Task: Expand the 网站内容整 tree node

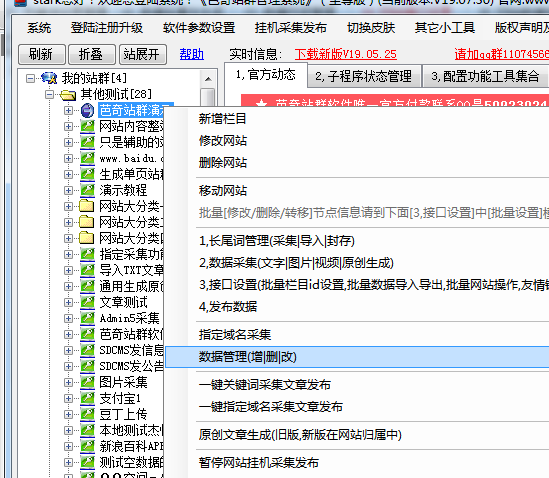Action: (68, 126)
